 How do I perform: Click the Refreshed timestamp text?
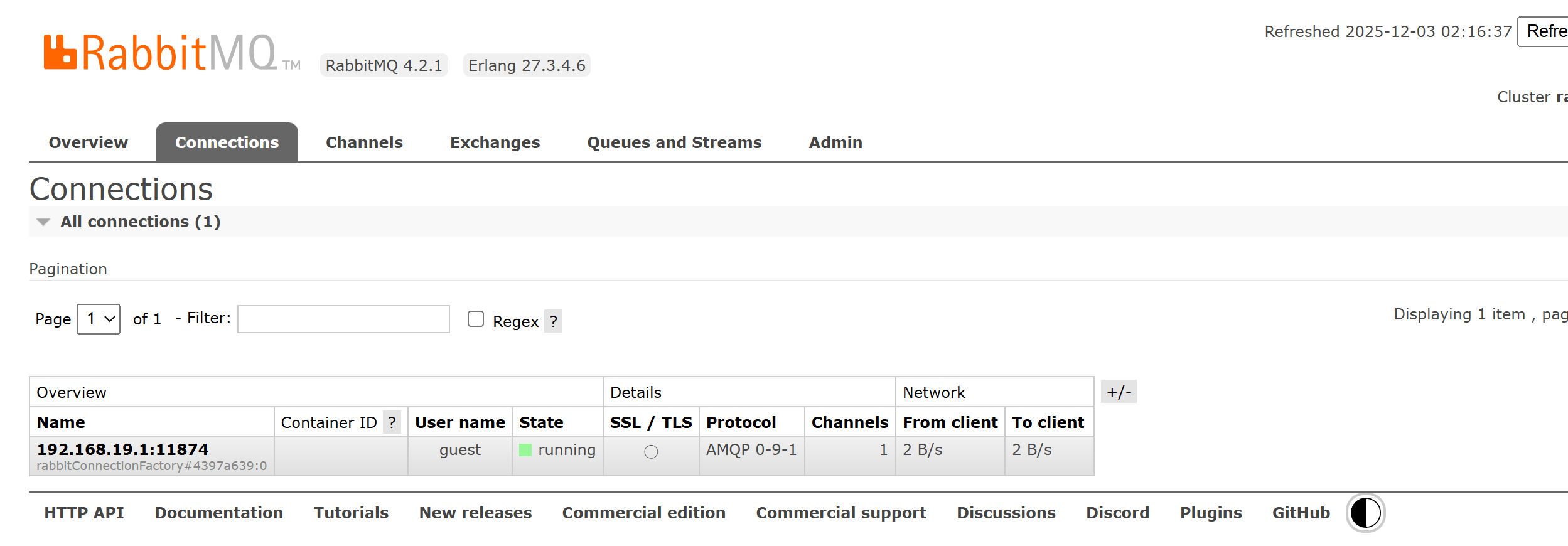tap(1388, 31)
